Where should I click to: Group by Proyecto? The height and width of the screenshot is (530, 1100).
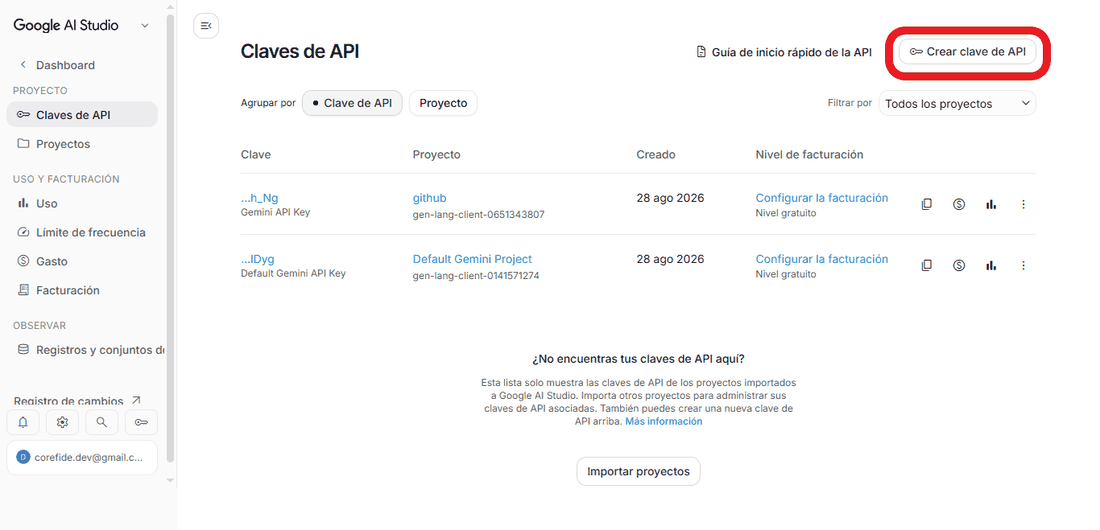click(x=443, y=103)
